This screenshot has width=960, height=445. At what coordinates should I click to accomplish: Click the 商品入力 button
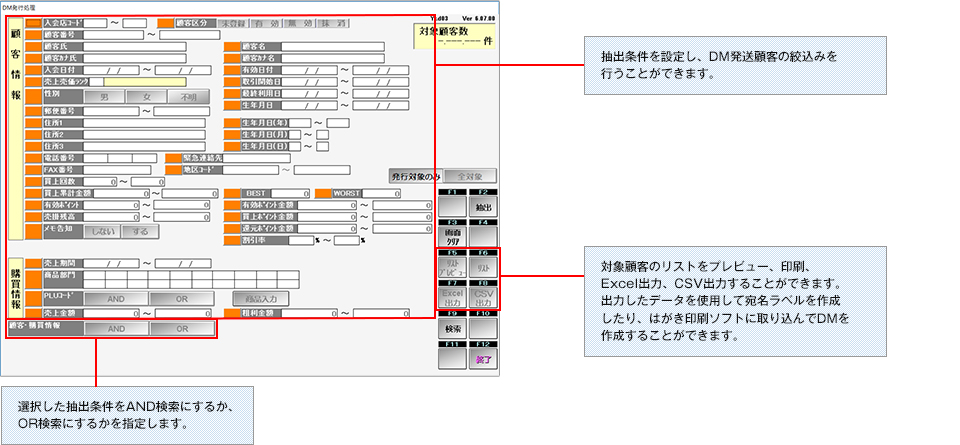coord(260,298)
